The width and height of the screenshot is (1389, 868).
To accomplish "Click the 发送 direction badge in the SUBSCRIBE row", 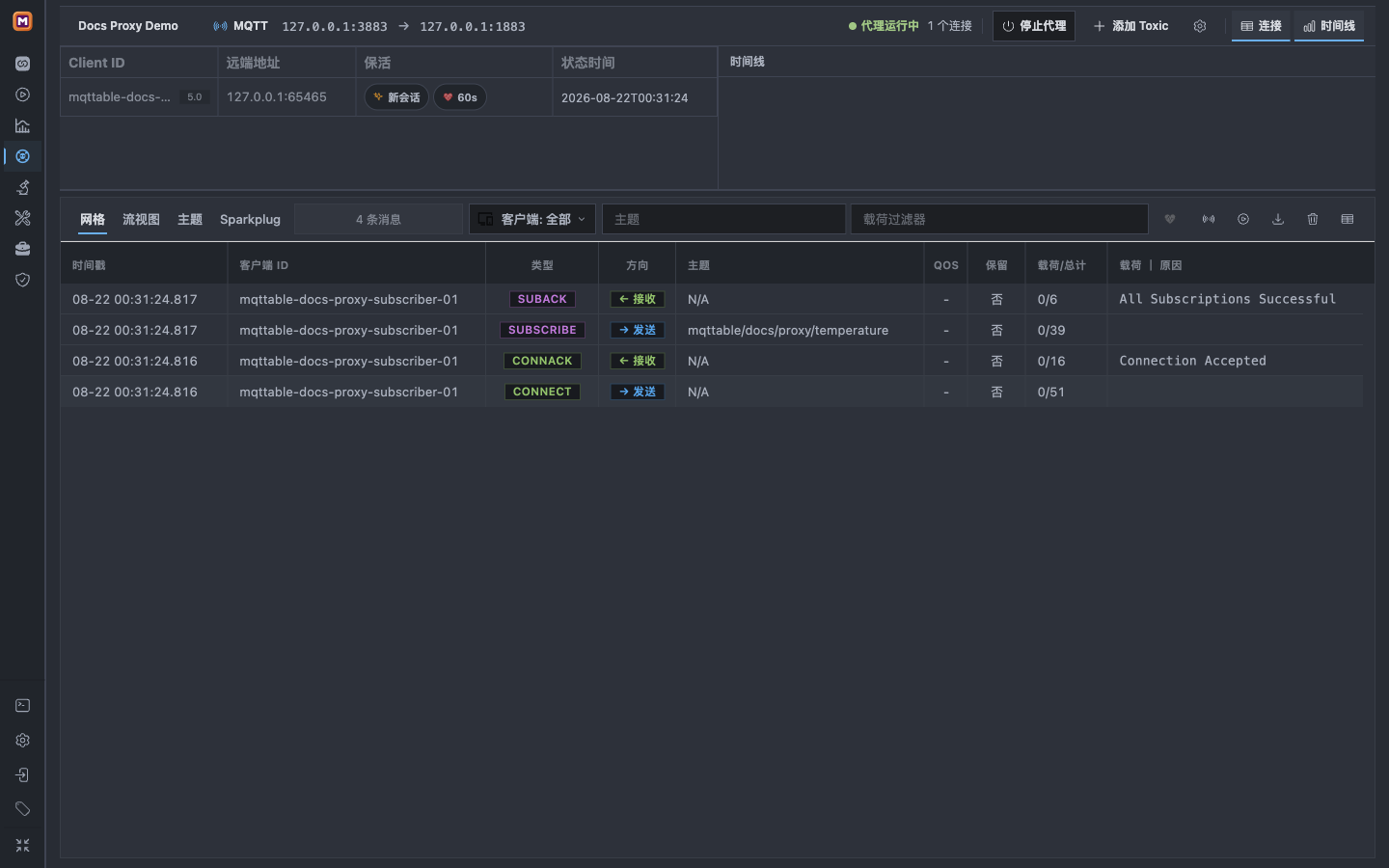I will [638, 330].
